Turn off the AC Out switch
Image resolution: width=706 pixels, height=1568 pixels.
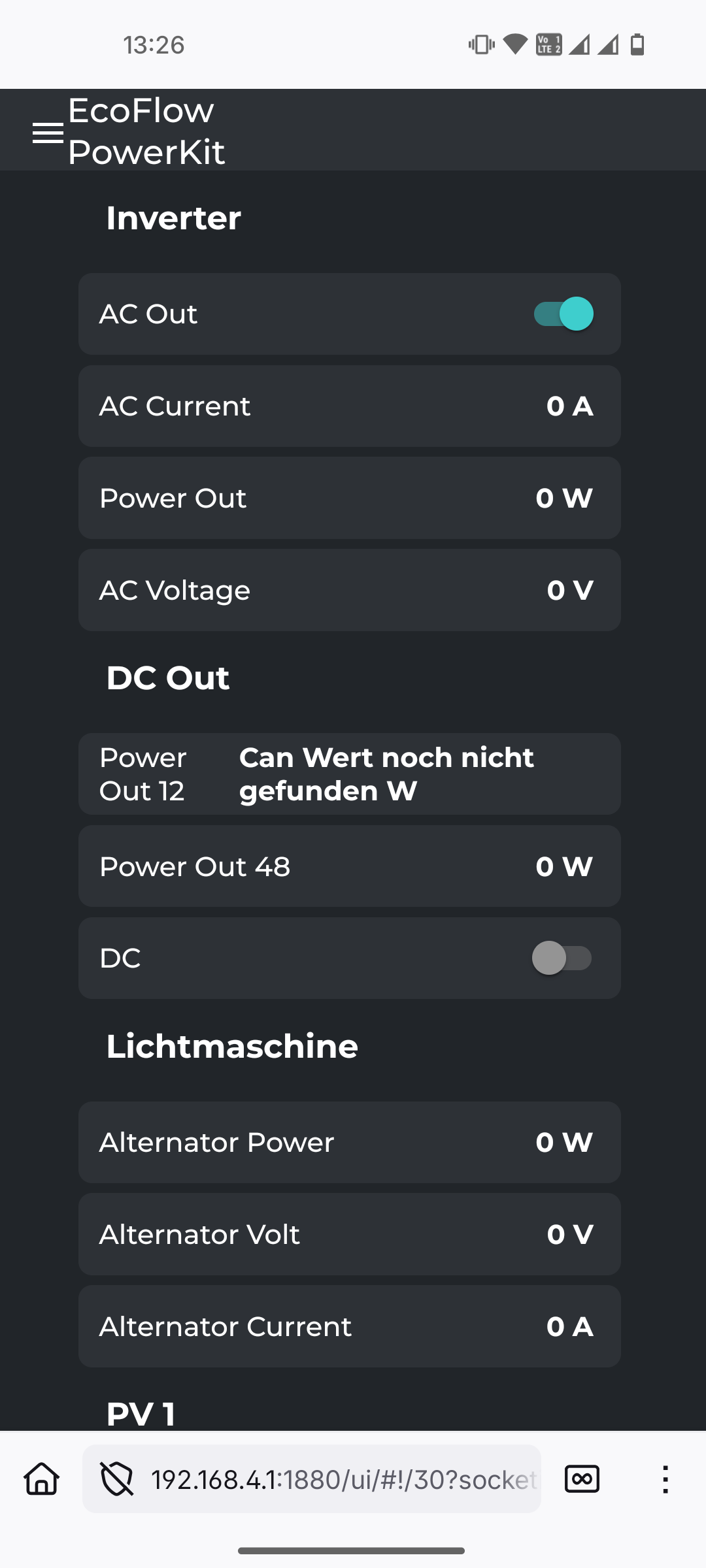tap(563, 314)
